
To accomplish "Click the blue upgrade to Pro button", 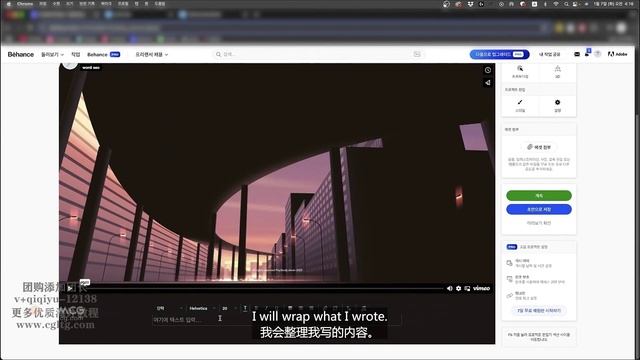I will (x=499, y=54).
